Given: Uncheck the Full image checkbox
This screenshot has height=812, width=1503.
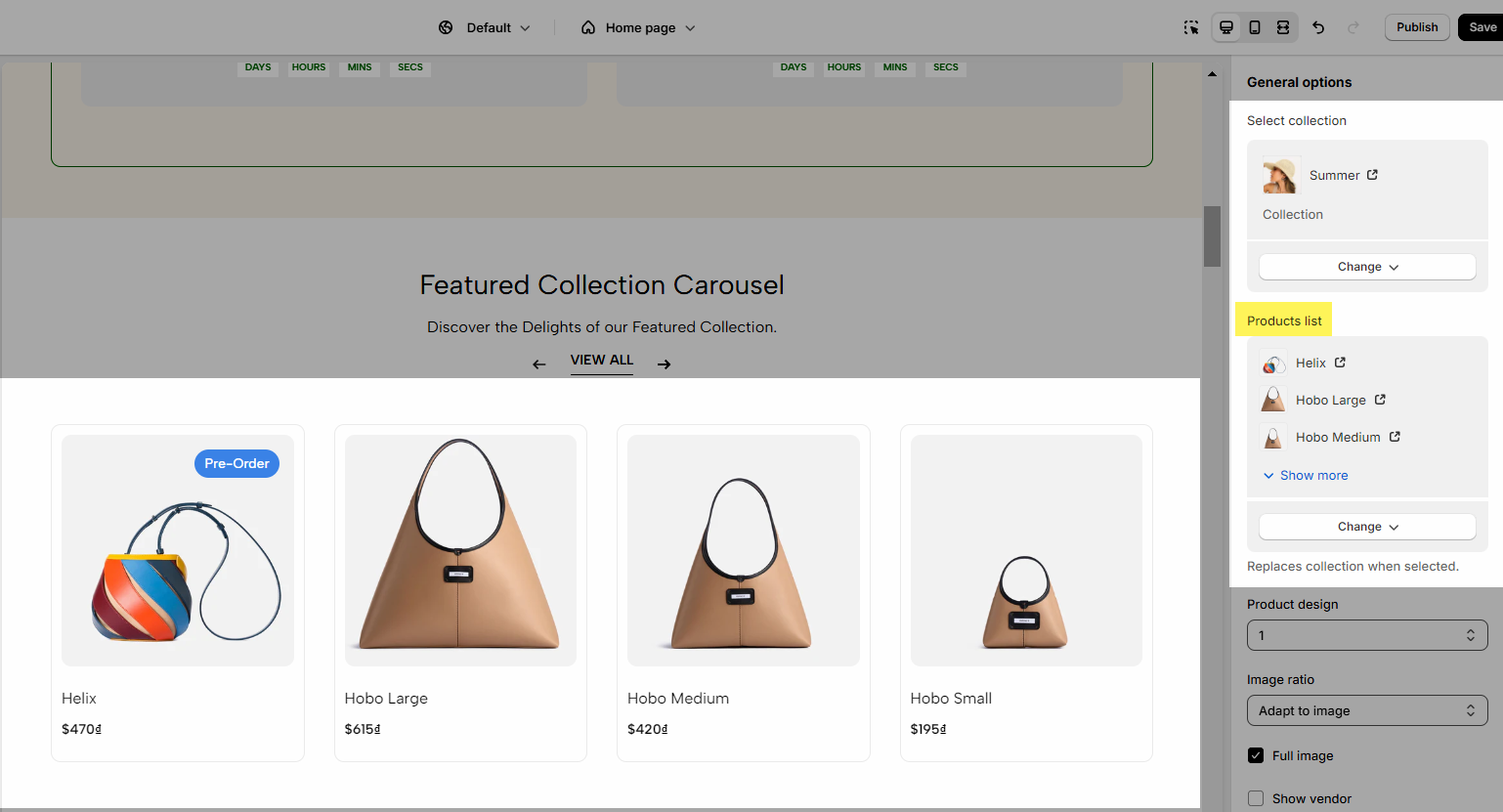Looking at the screenshot, I should click(x=1256, y=755).
